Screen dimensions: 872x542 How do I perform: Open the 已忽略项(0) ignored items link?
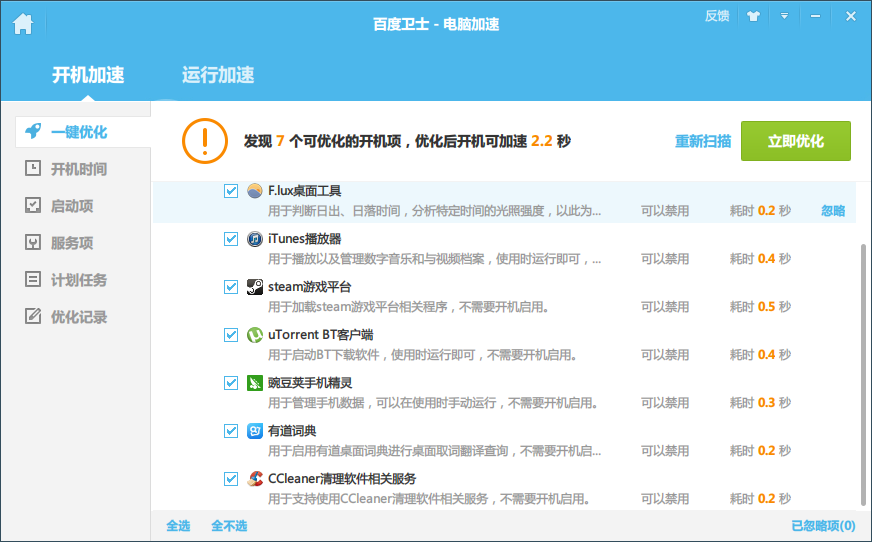[823, 526]
